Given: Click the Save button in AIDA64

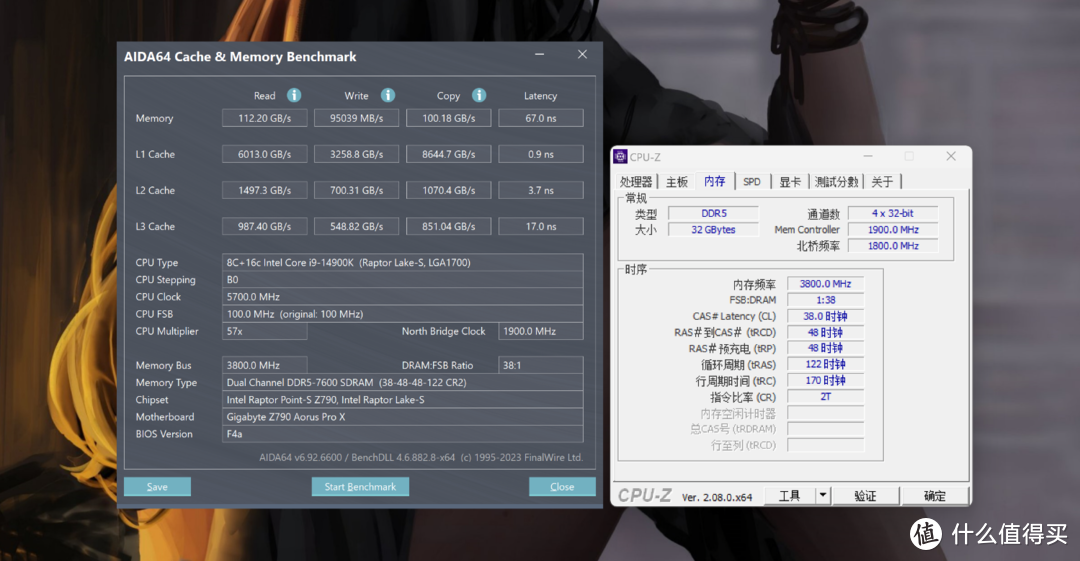Looking at the screenshot, I should (x=157, y=487).
